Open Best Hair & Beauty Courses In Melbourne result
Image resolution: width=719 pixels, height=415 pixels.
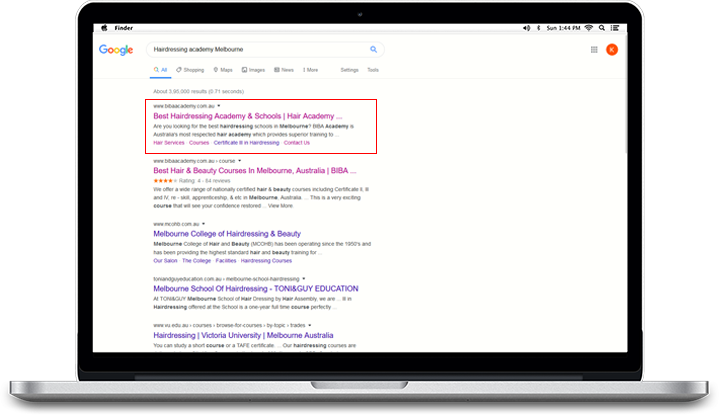tap(254, 171)
